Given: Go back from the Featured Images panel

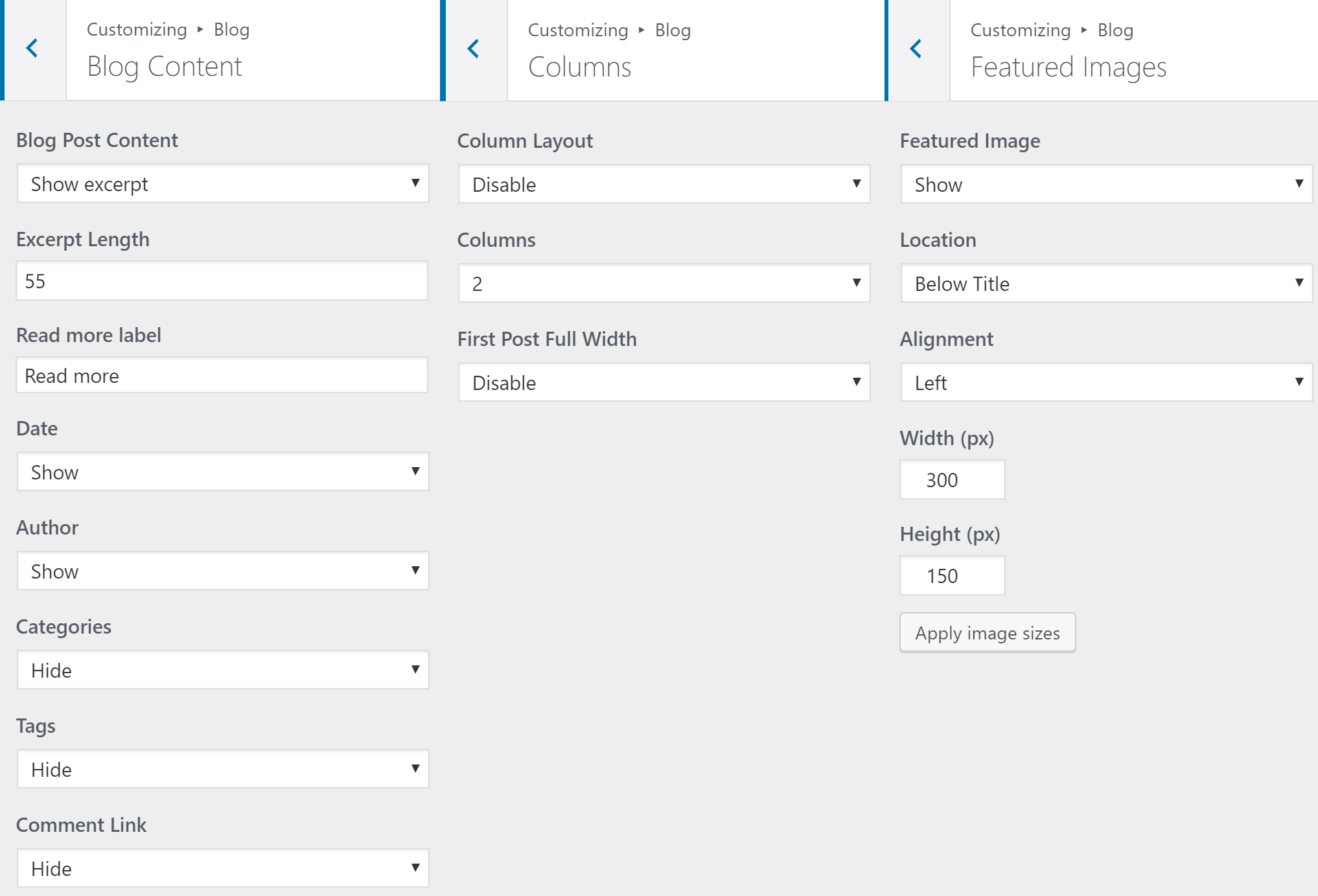Looking at the screenshot, I should (x=916, y=49).
